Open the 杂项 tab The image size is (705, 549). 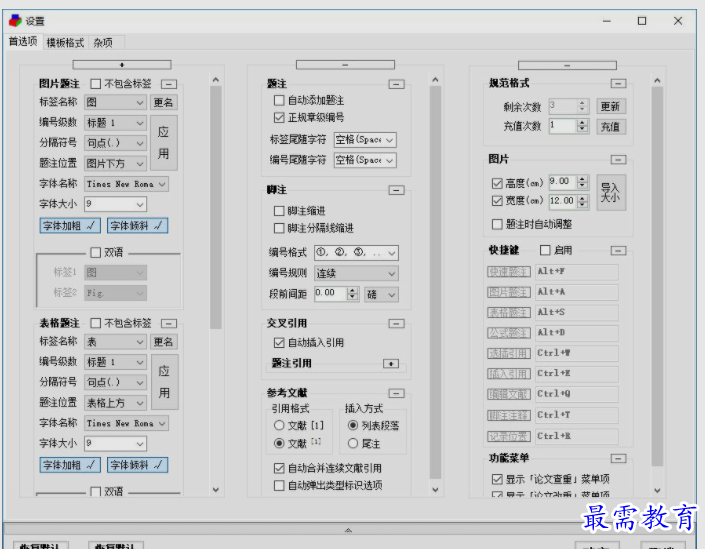(x=103, y=43)
